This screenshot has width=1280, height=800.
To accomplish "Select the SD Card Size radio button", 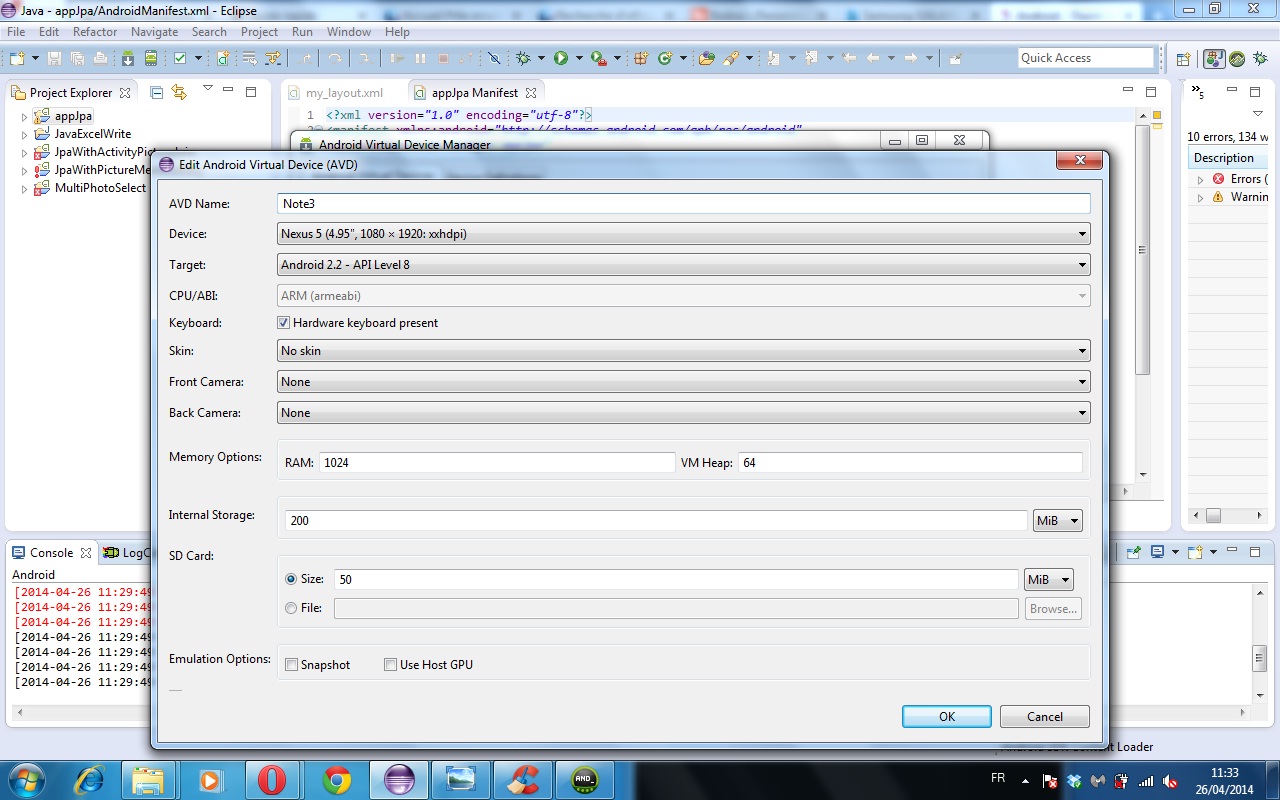I will [291, 579].
